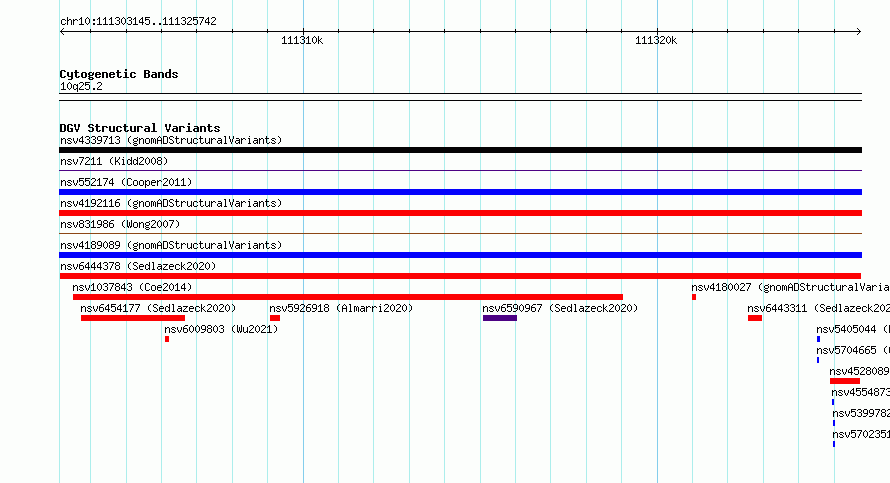Click the thin purple nsv7211 variant line
The image size is (890, 483).
tap(460, 170)
